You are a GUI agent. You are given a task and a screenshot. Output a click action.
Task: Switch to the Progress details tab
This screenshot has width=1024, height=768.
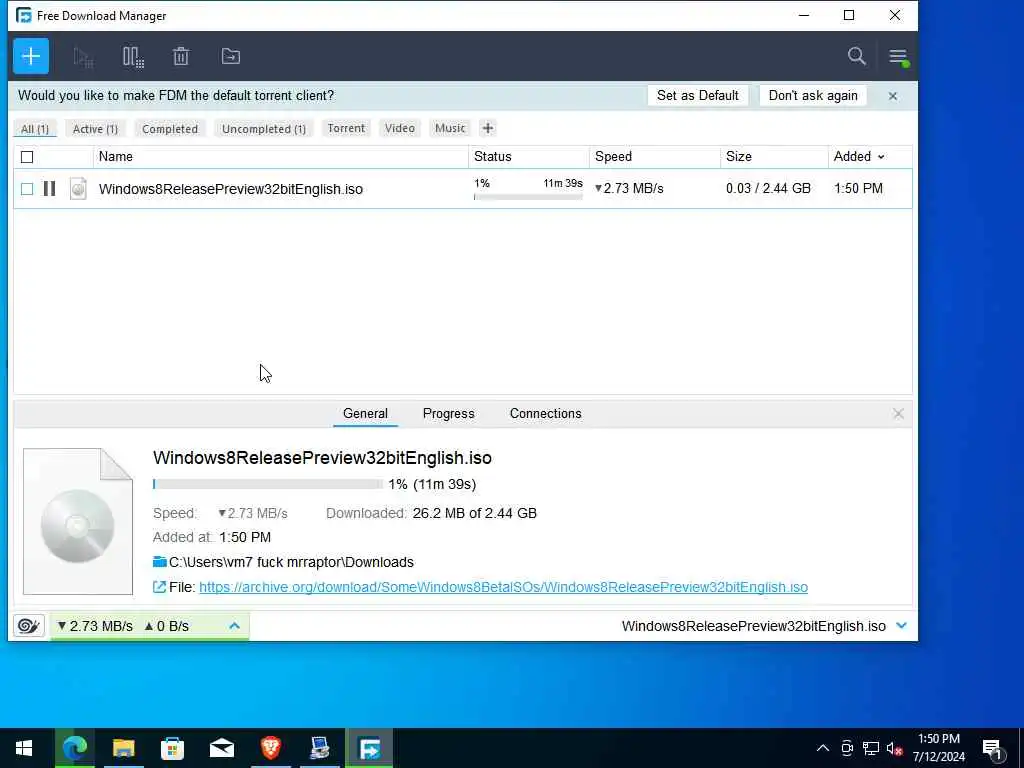pyautogui.click(x=449, y=413)
